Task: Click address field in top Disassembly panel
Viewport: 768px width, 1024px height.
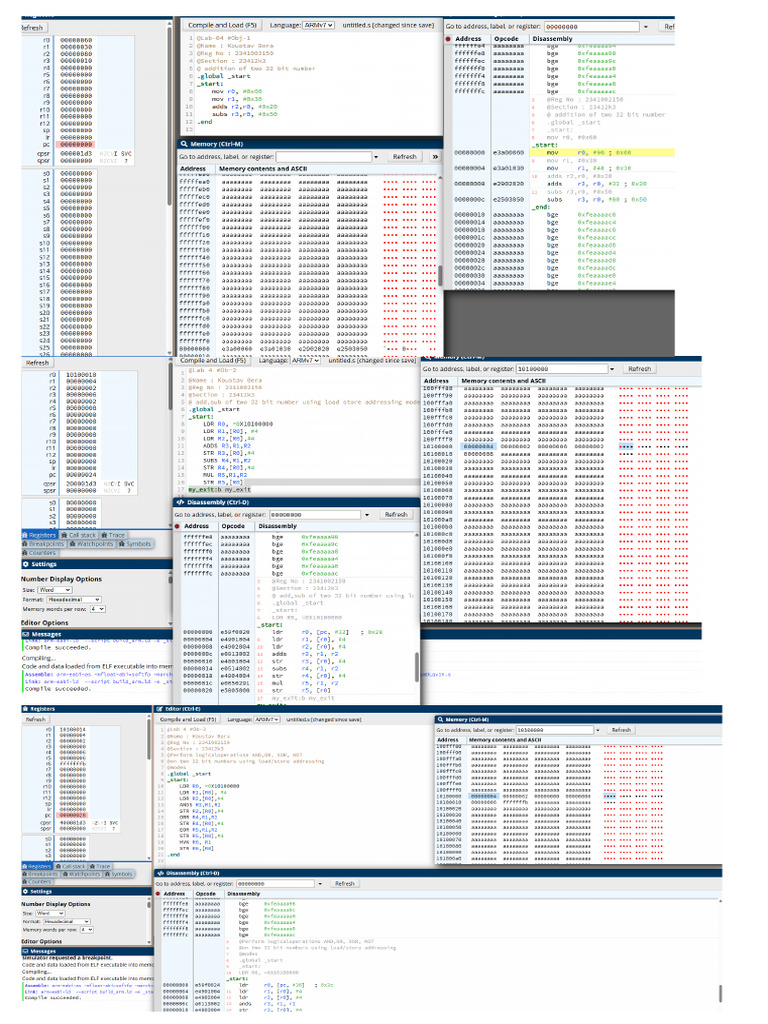Action: click(592, 27)
